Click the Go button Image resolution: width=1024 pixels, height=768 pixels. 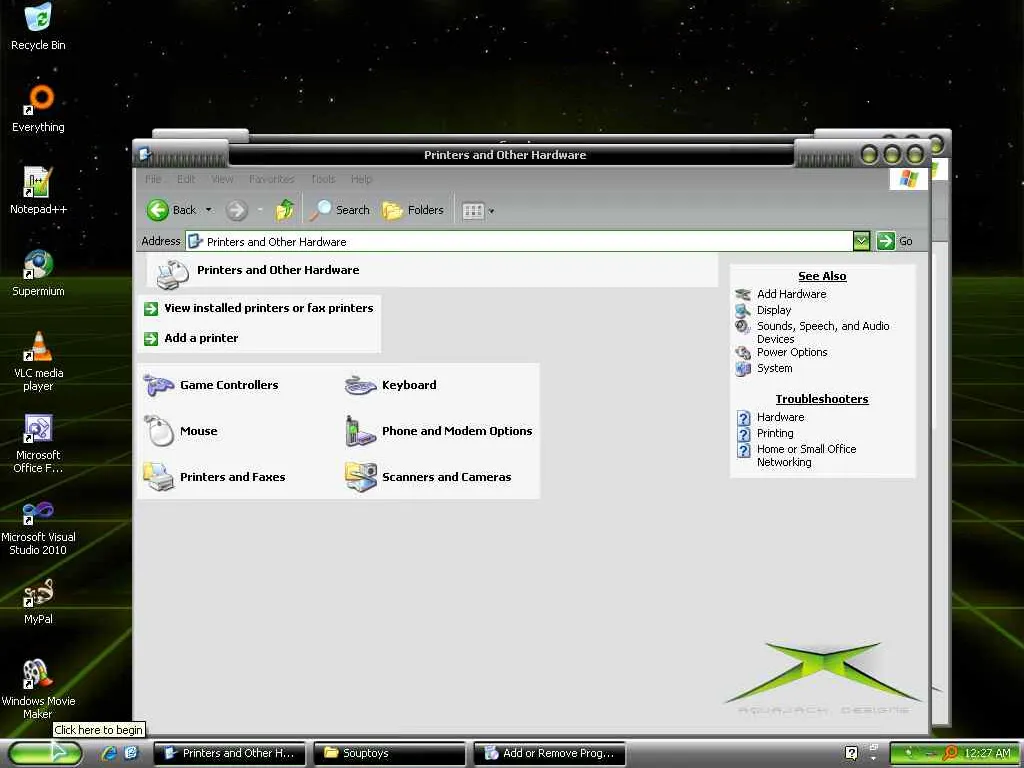tap(895, 241)
